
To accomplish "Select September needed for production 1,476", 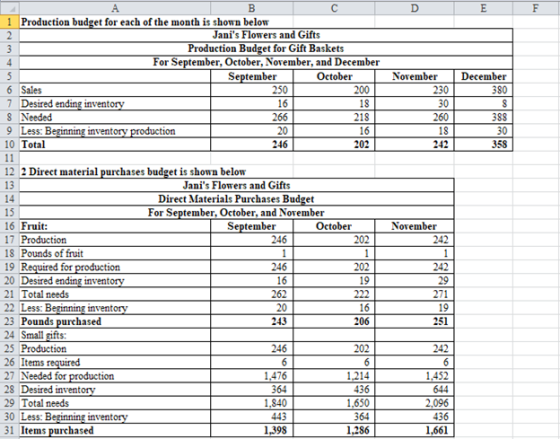I will tap(252, 376).
